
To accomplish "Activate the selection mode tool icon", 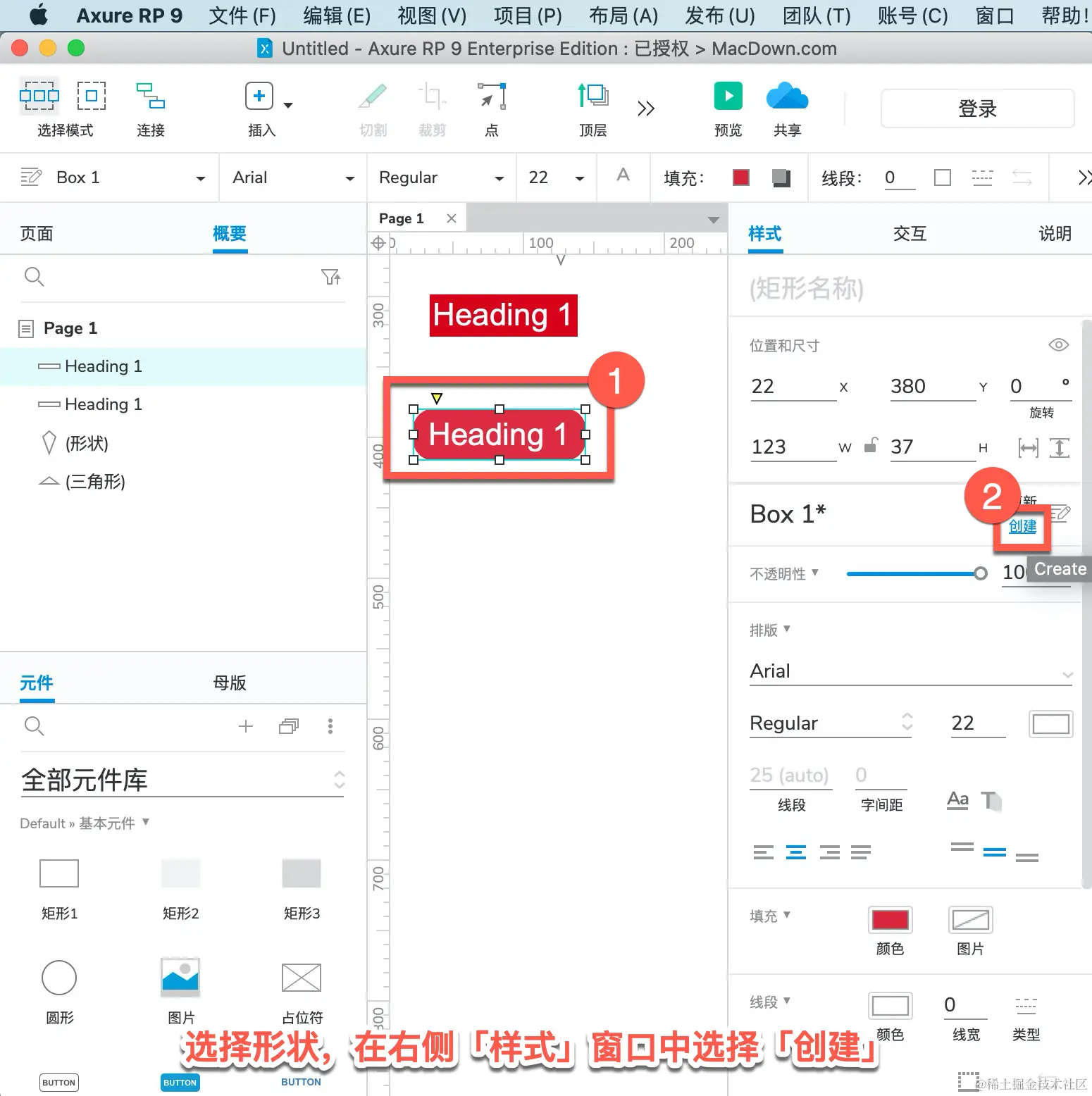I will (39, 96).
